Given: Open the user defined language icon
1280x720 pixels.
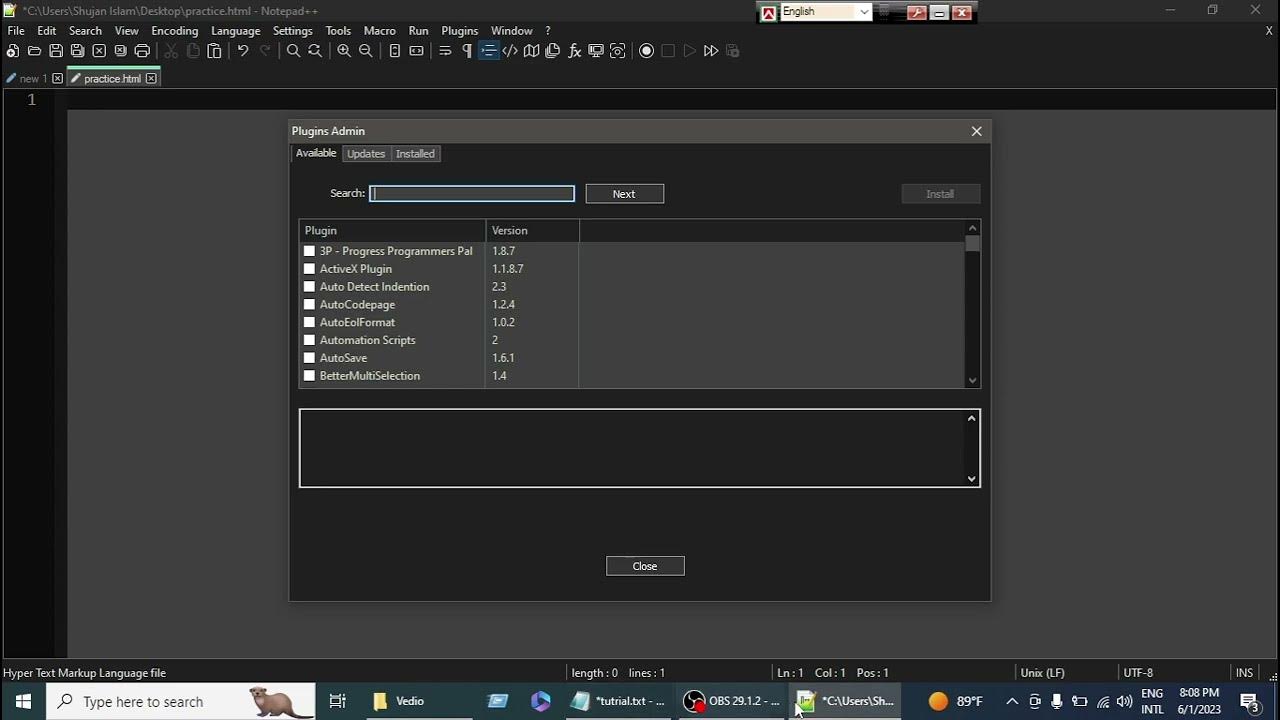Looking at the screenshot, I should [510, 51].
